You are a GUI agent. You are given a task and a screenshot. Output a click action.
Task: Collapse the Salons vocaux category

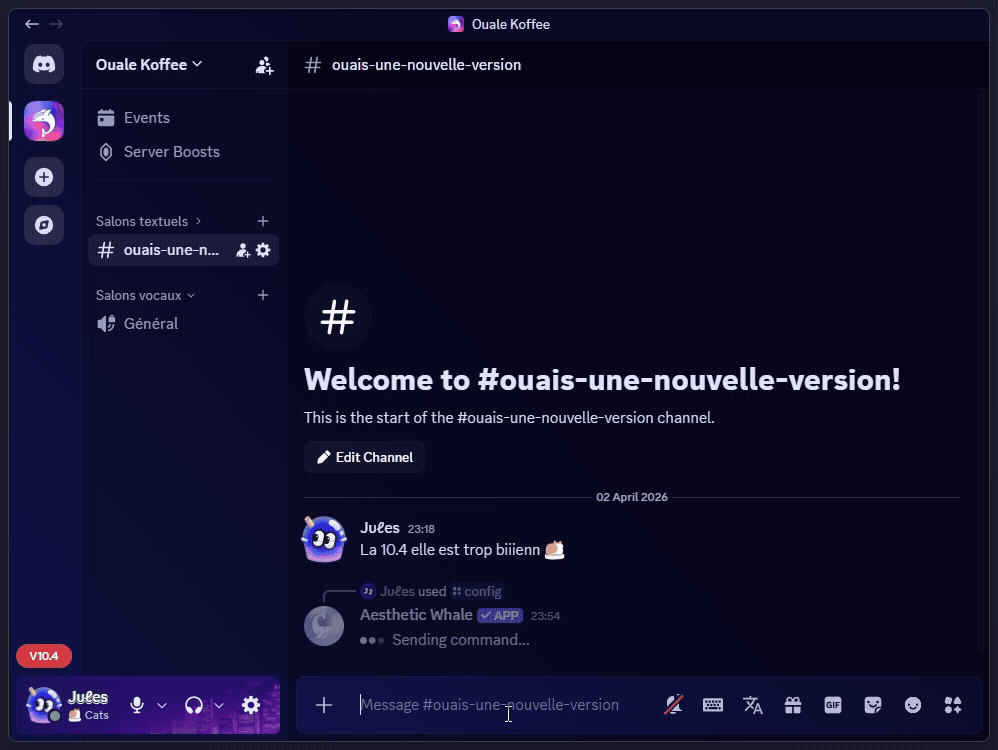pos(145,295)
